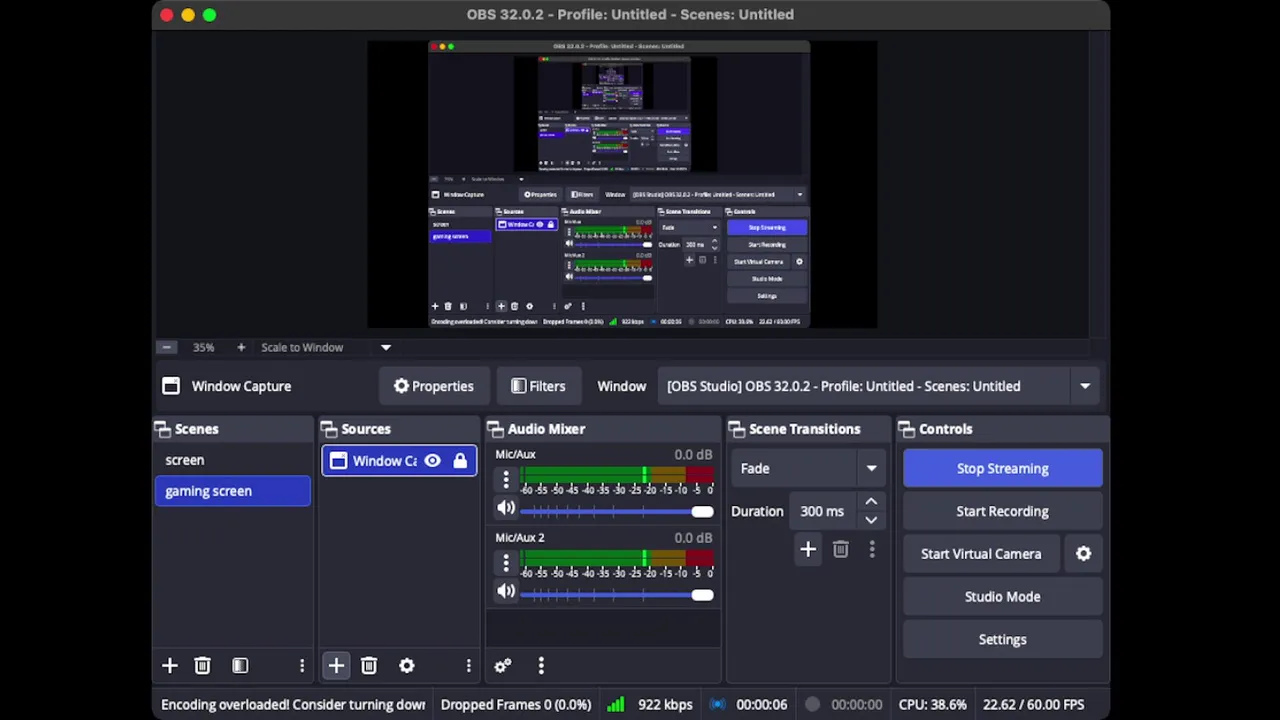Image resolution: width=1280 pixels, height=720 pixels.
Task: Open source Filters button
Action: pyautogui.click(x=538, y=386)
